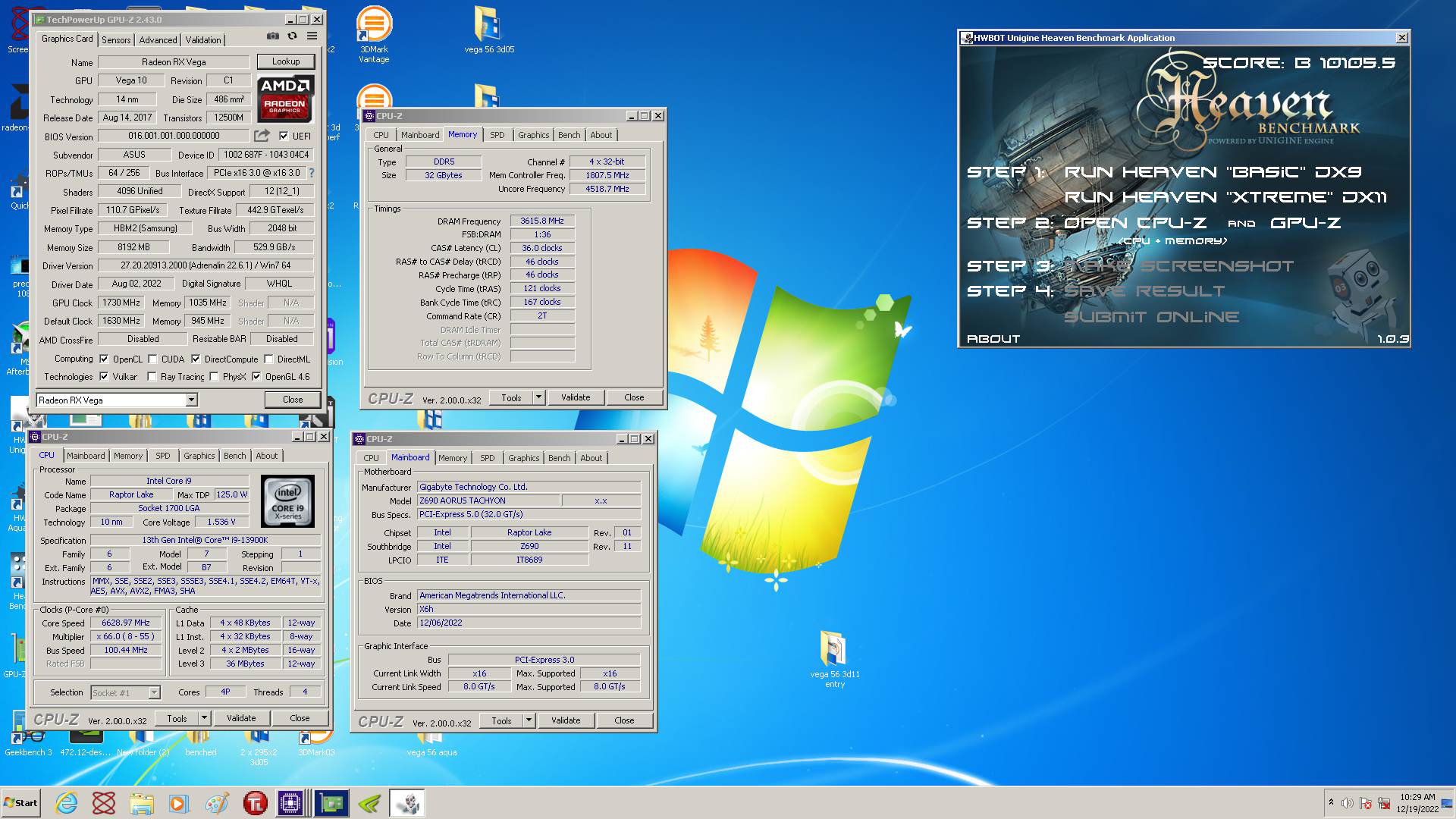Click the red TL taskbar icon
Image resolution: width=1456 pixels, height=819 pixels.
point(255,803)
